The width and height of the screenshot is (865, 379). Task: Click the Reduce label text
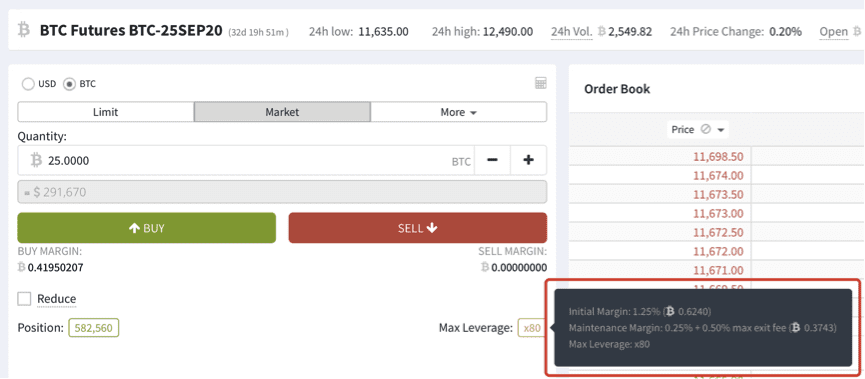click(57, 299)
